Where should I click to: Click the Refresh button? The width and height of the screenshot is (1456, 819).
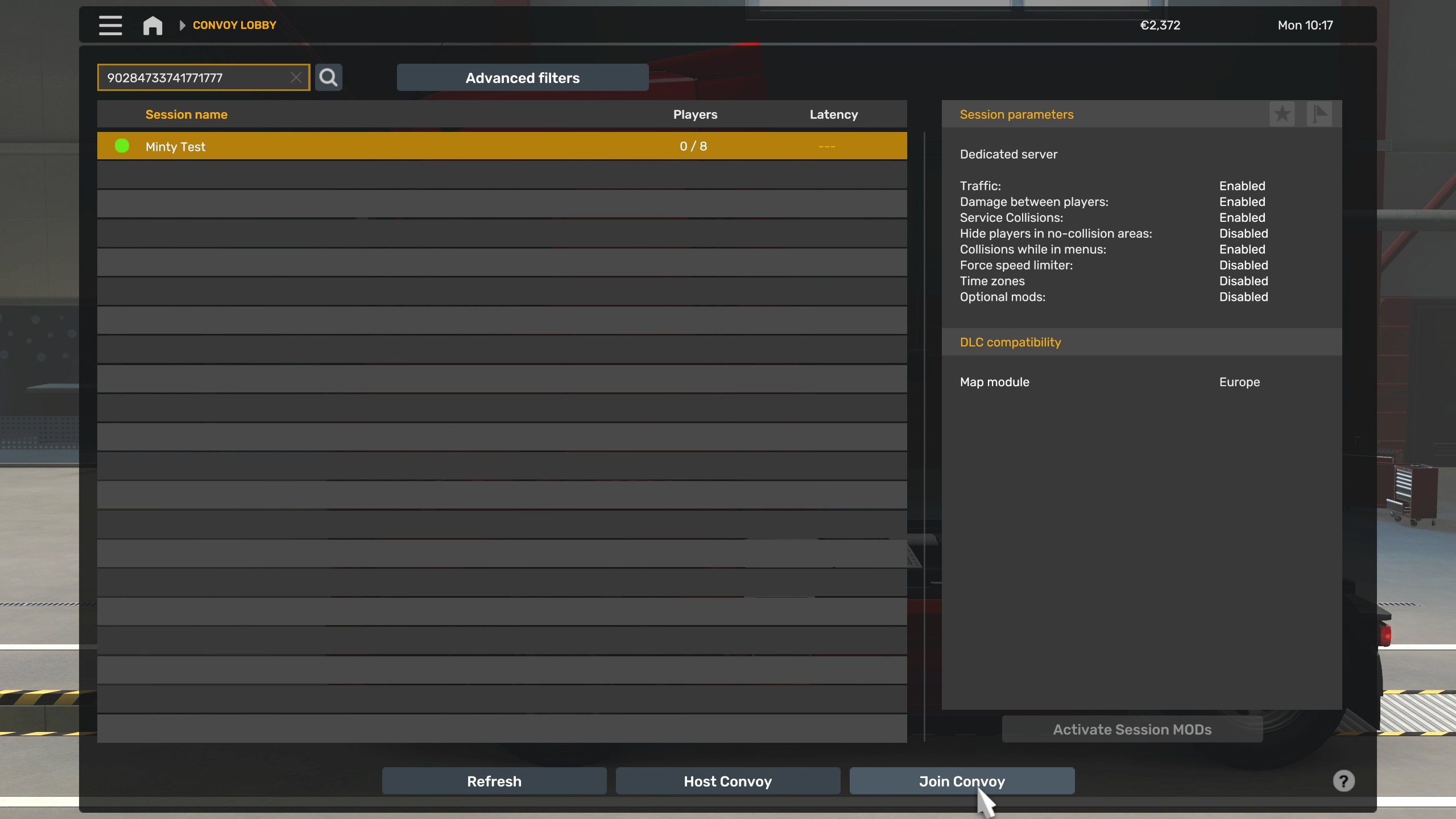point(494,781)
